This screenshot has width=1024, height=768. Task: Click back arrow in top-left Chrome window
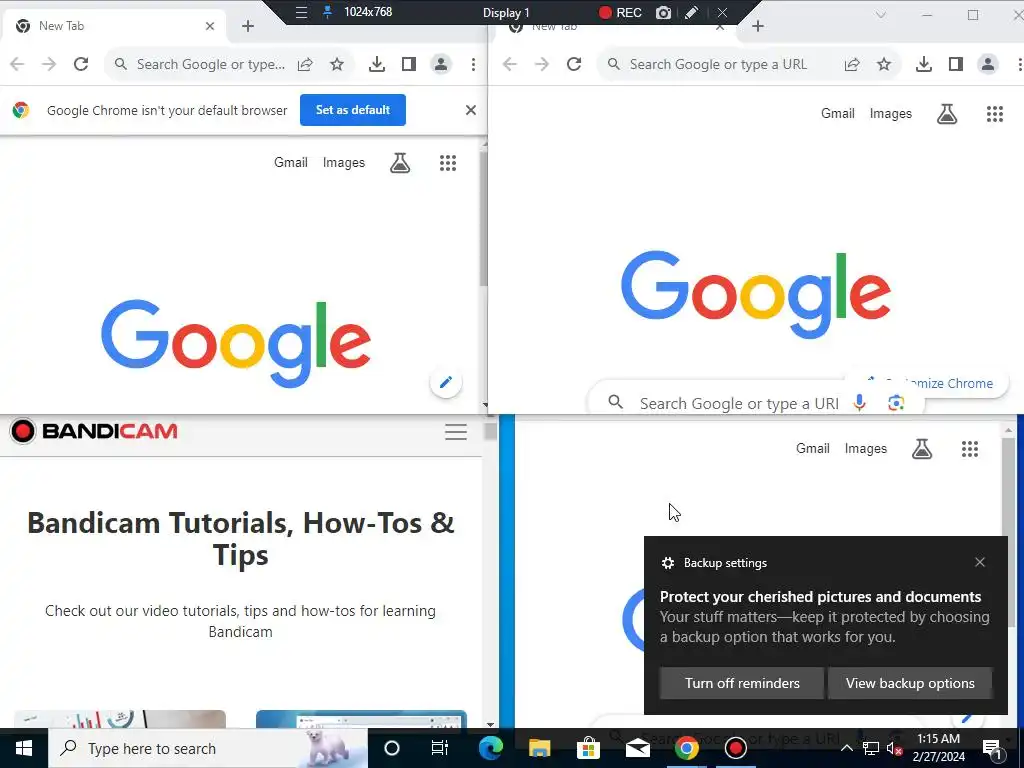click(x=17, y=64)
